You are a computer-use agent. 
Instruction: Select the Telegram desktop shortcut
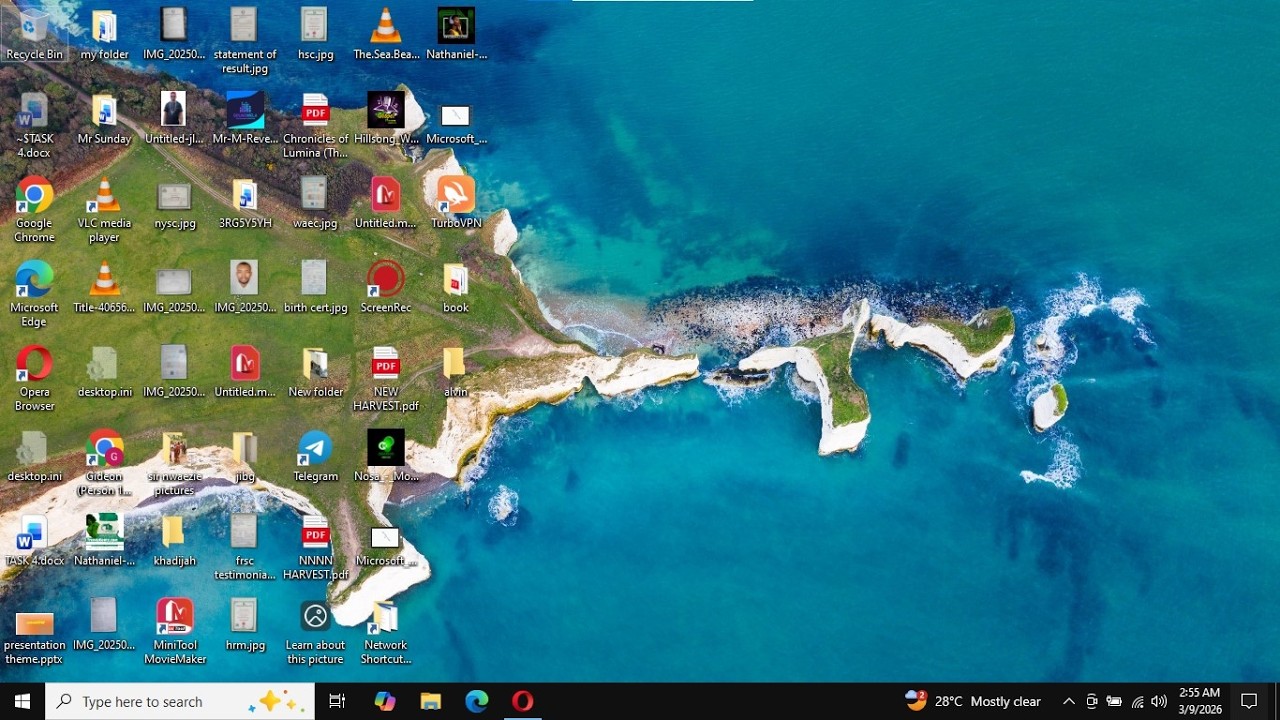click(x=315, y=457)
